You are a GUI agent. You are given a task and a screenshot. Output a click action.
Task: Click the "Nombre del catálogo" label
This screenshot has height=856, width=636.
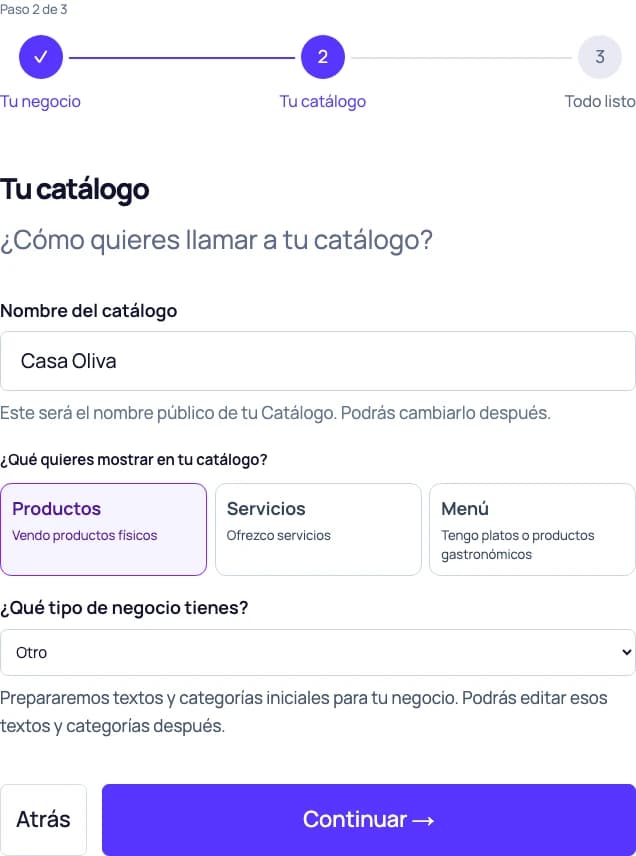pyautogui.click(x=88, y=311)
